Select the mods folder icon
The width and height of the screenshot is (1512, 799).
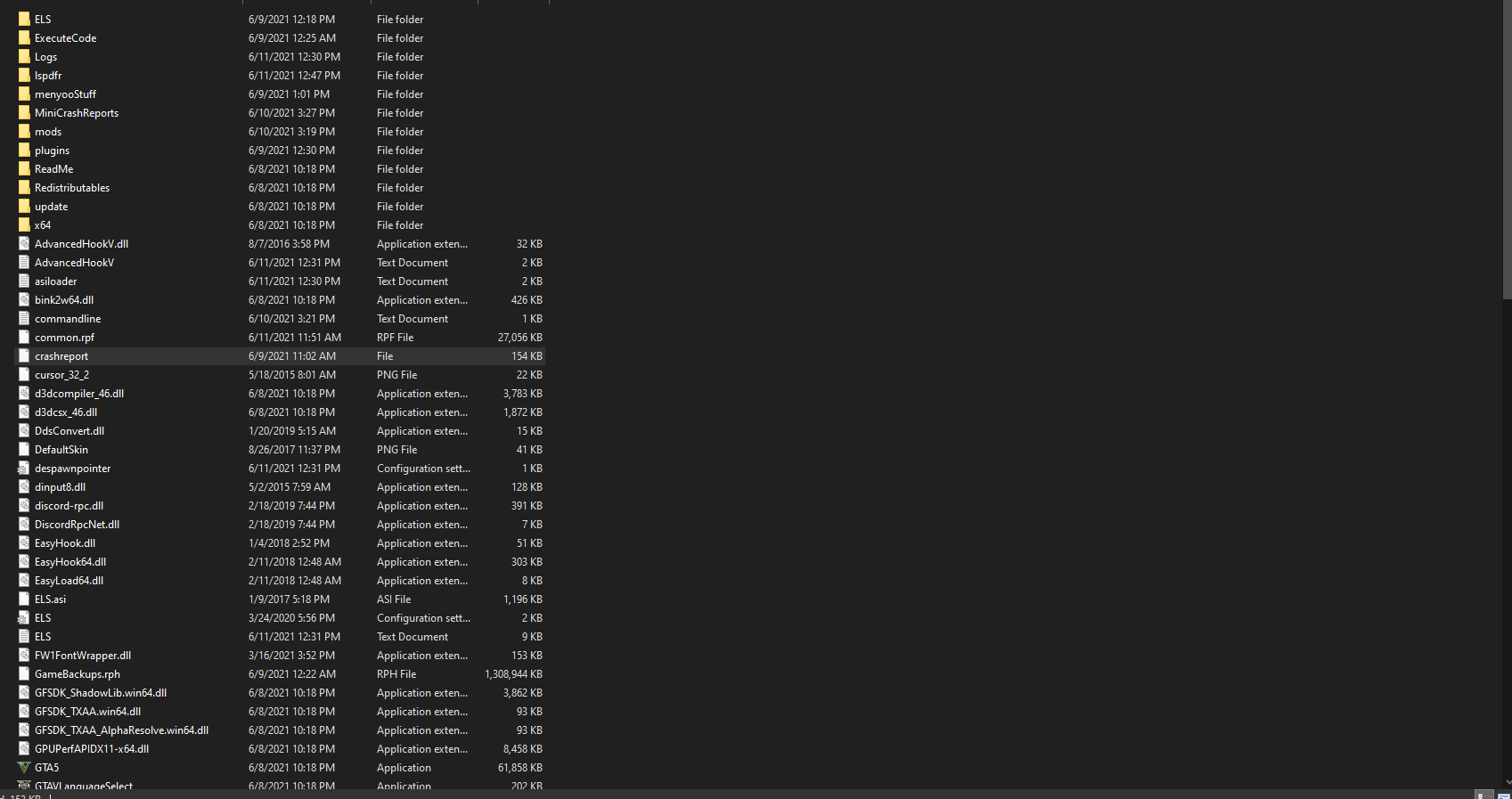[24, 131]
